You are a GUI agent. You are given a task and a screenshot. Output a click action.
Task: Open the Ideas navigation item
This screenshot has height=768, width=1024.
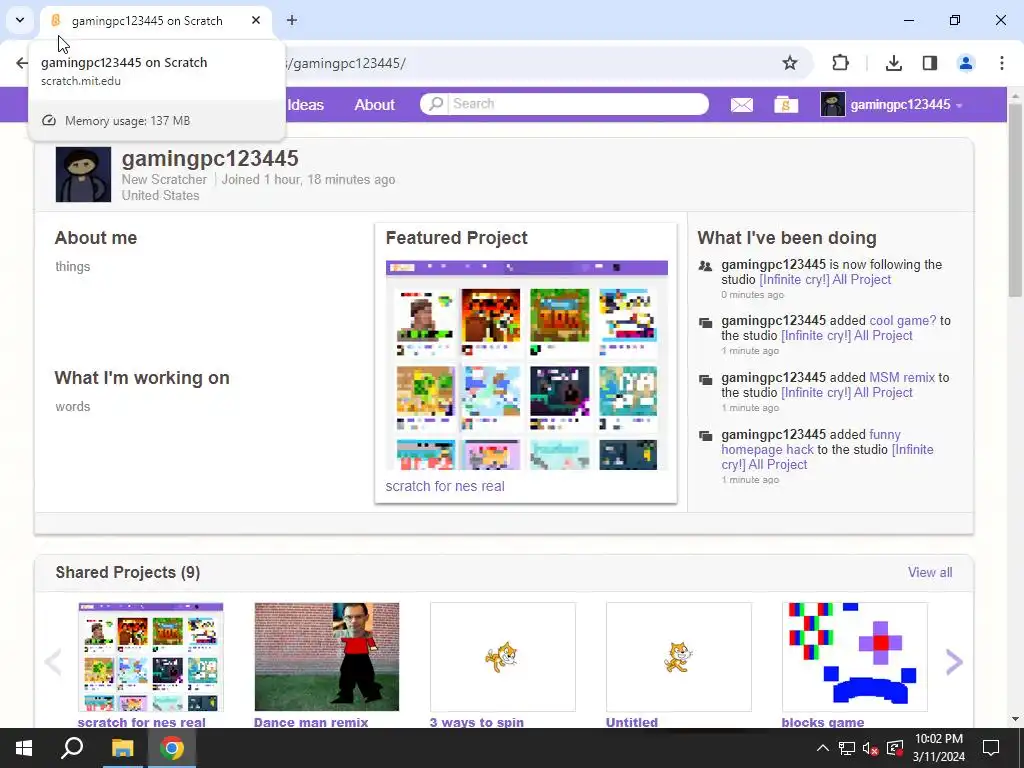coord(306,104)
